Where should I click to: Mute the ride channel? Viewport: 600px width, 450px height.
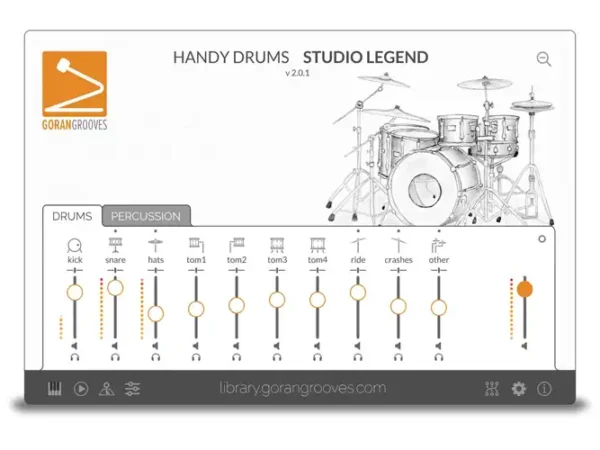[x=358, y=346]
